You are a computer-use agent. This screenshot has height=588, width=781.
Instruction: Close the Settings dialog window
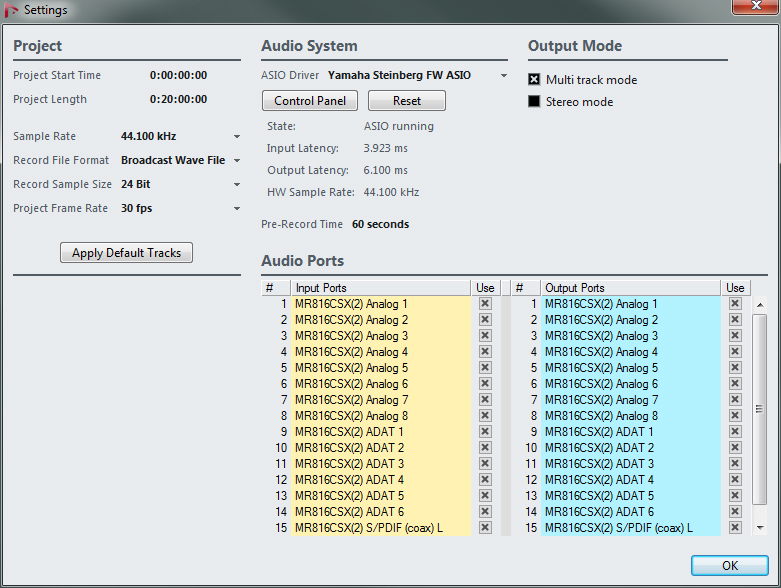[x=756, y=5]
